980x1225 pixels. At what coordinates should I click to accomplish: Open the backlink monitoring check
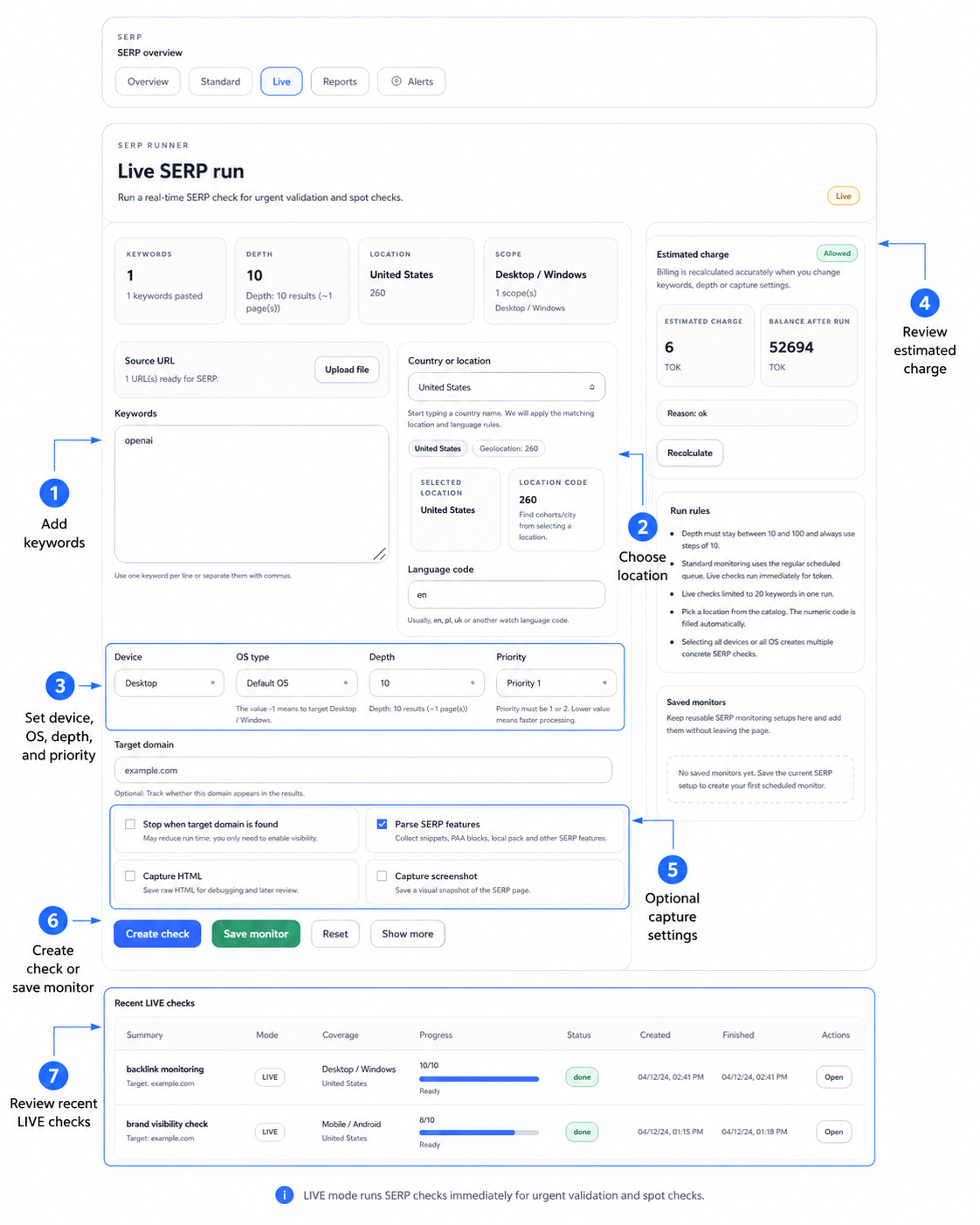click(x=834, y=1077)
